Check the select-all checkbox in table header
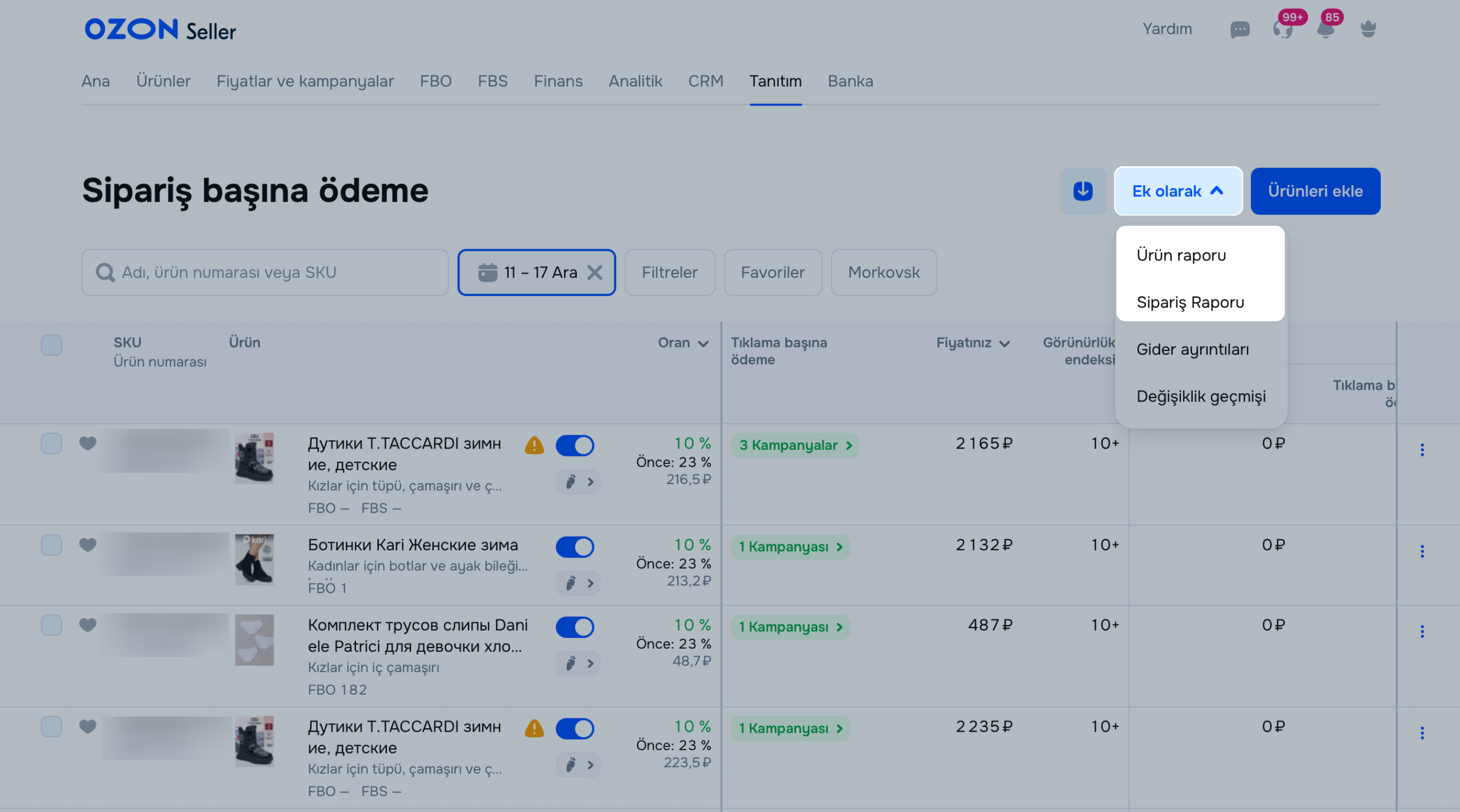1460x812 pixels. coord(51,345)
